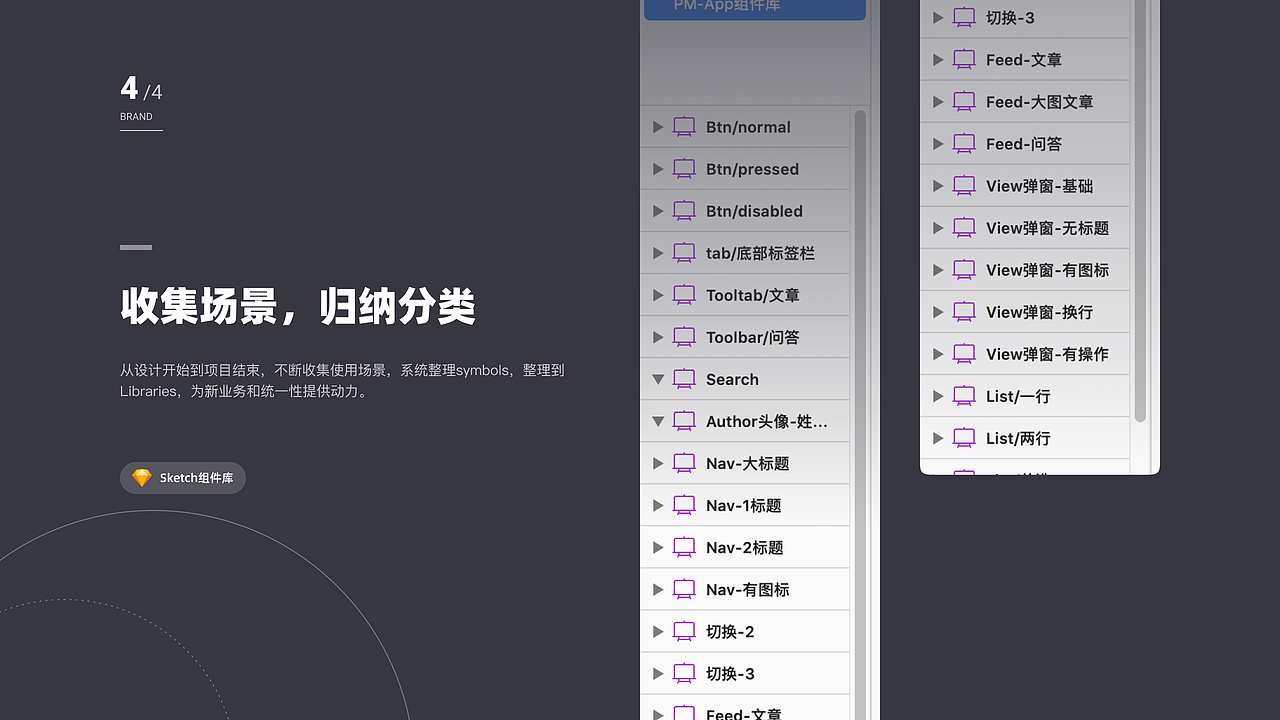
Task: Click the 切换-2 label
Action: click(x=730, y=631)
